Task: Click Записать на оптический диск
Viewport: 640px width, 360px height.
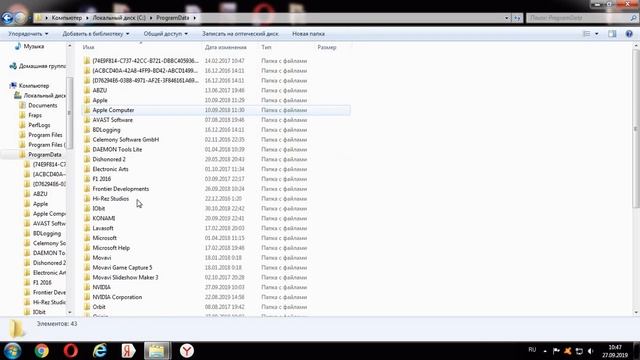Action: click(240, 34)
